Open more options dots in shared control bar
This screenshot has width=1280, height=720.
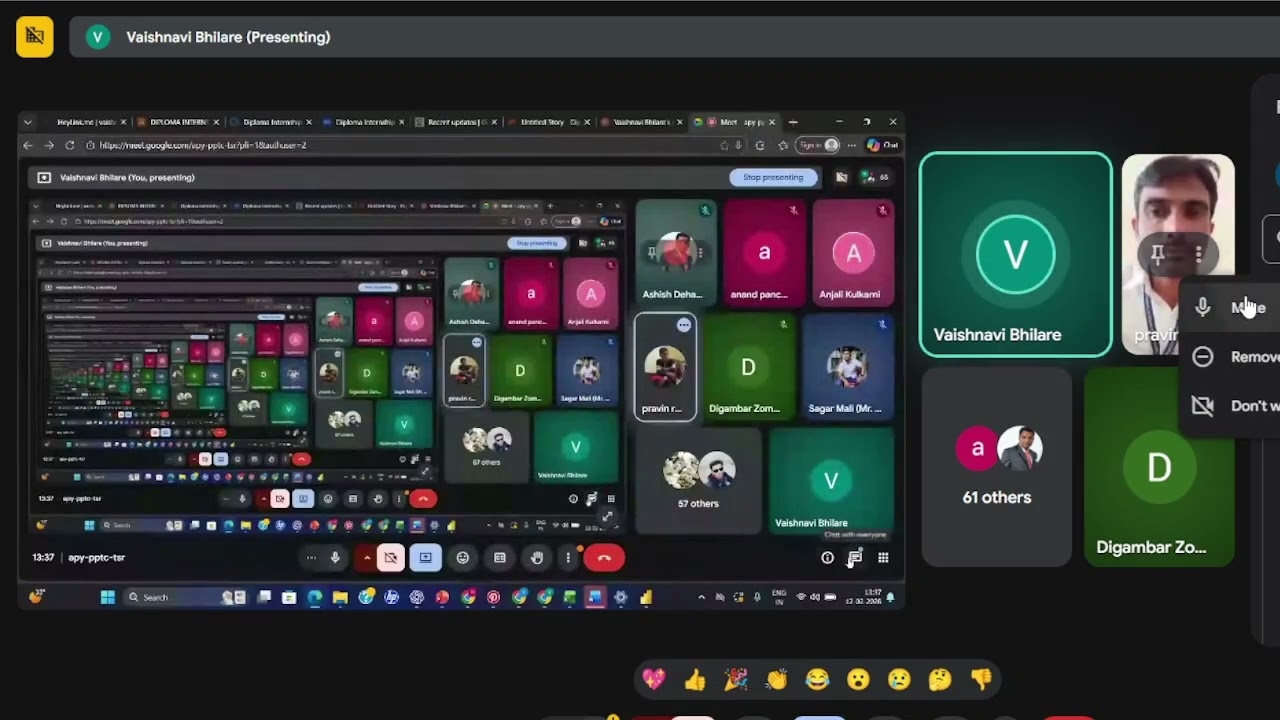click(568, 558)
